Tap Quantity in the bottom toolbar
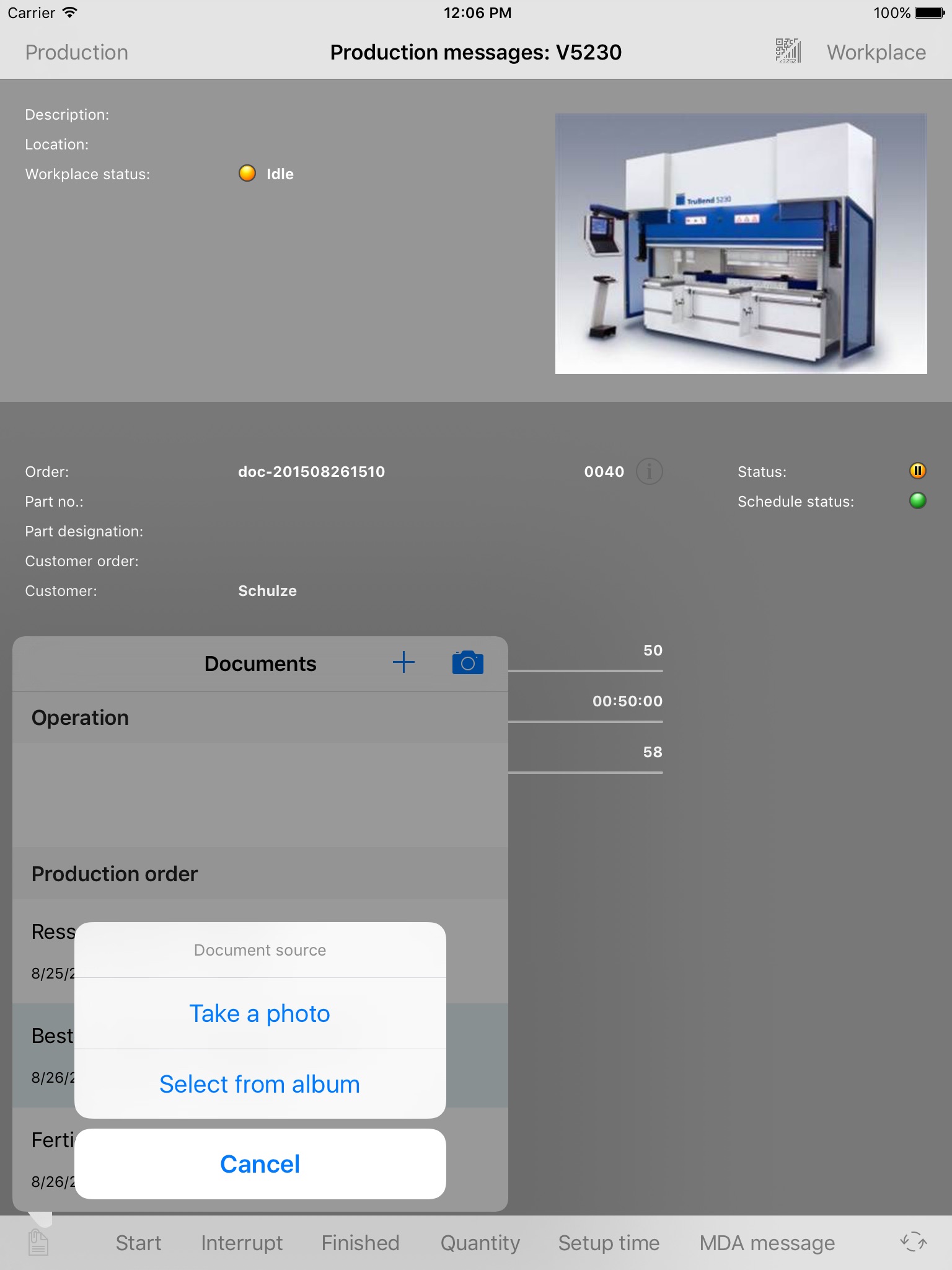 click(480, 1243)
